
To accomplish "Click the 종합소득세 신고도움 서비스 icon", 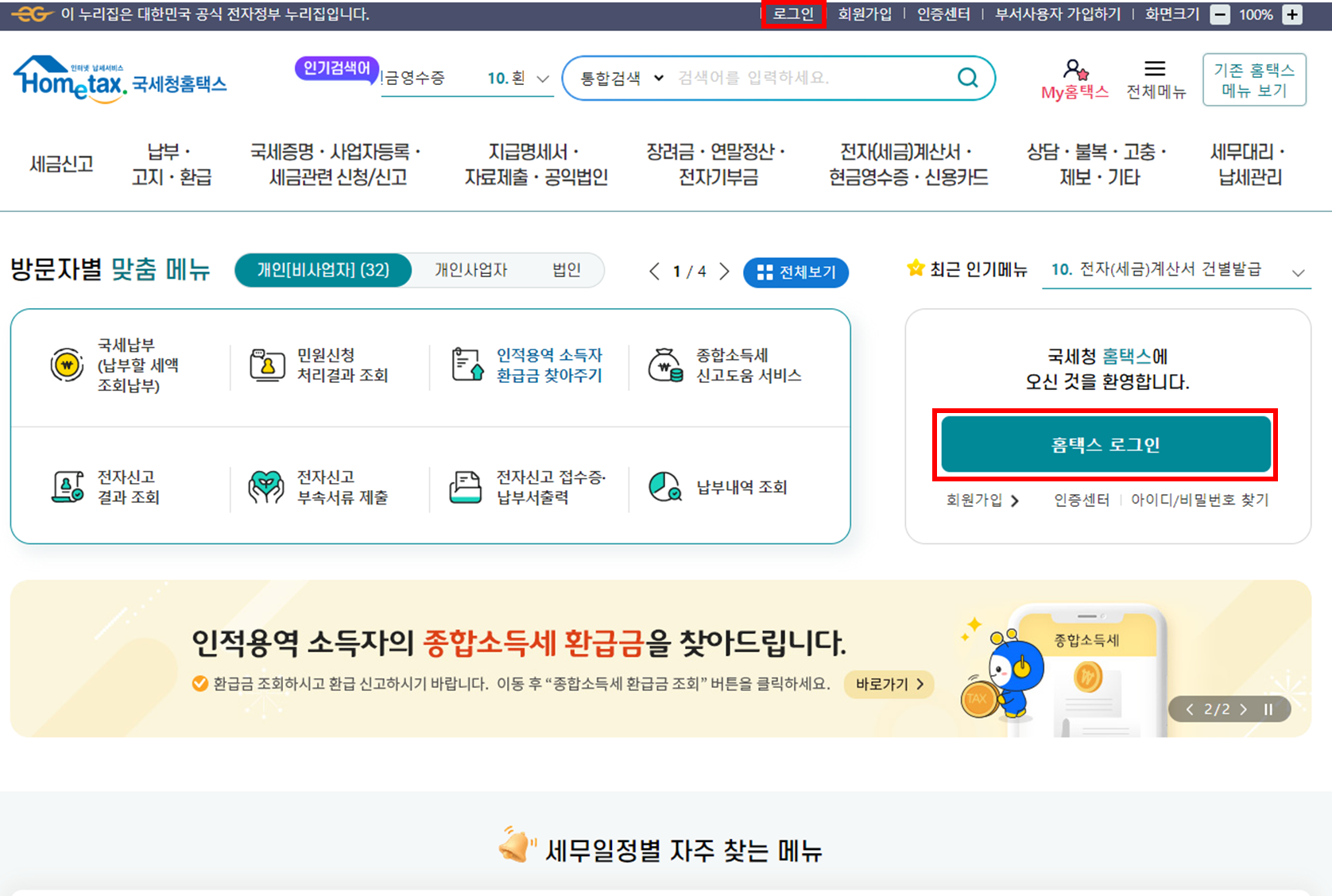I will pos(666,365).
